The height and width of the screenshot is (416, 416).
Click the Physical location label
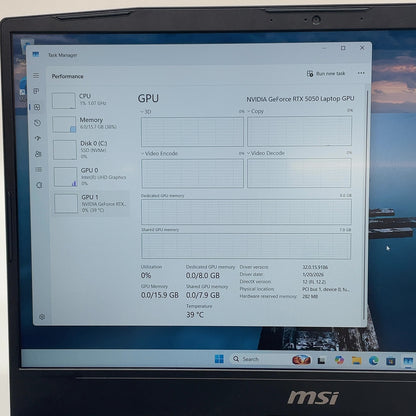(x=257, y=289)
